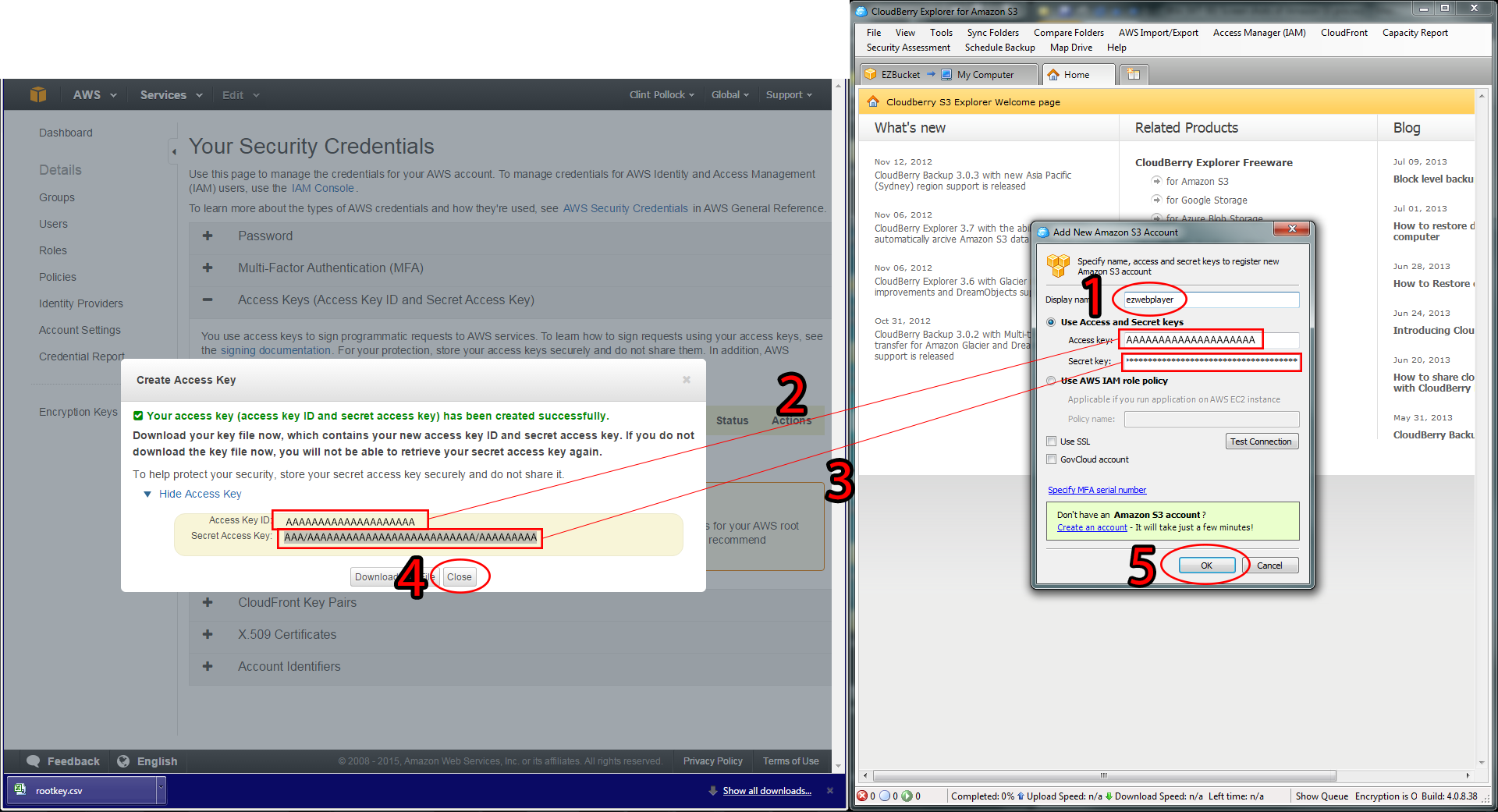Click CloudBerry Explorer title bar app icon

861,11
